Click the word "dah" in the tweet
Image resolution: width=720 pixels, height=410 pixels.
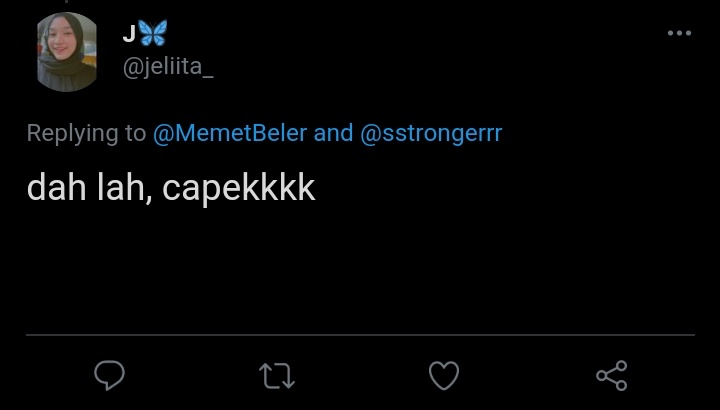[52, 188]
